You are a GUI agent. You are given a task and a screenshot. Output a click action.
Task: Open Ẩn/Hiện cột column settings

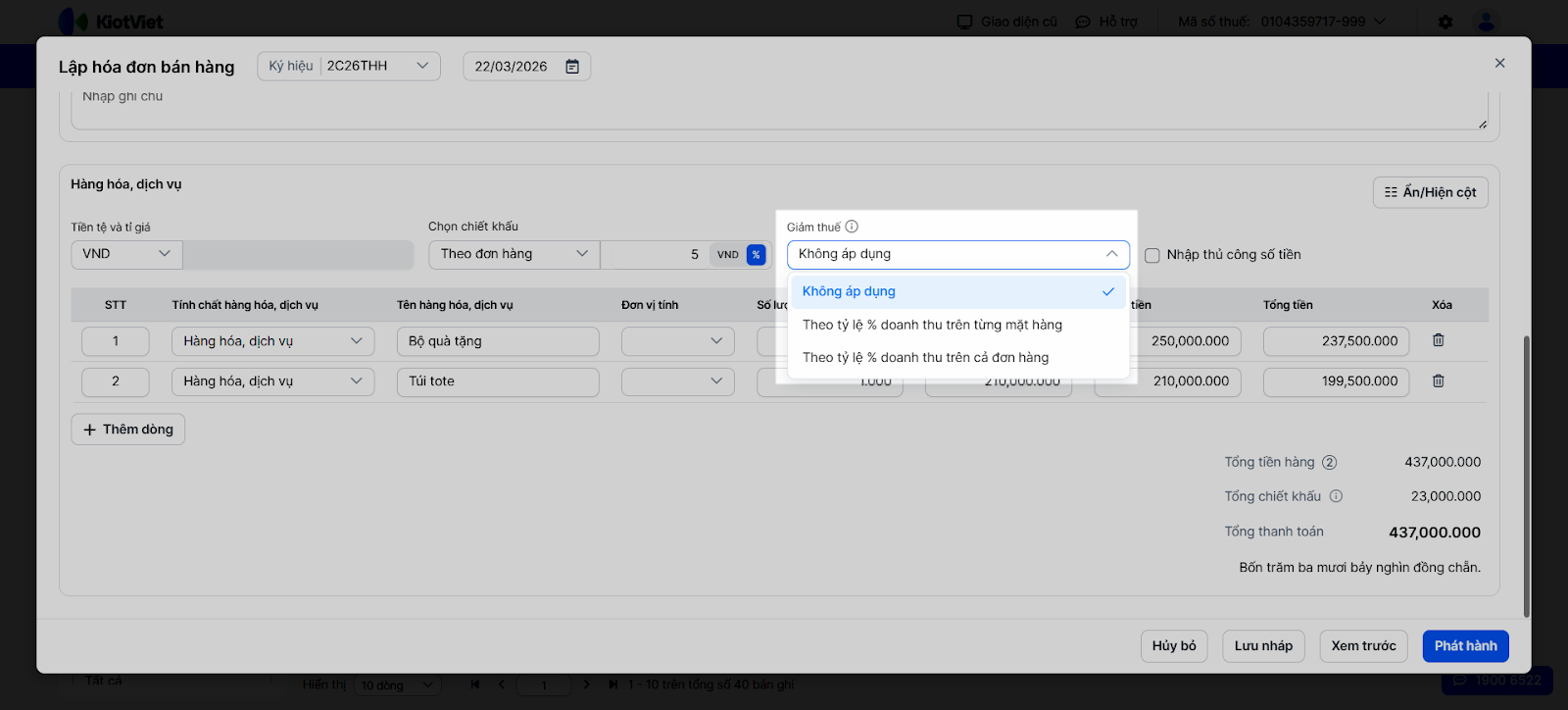tap(1430, 192)
